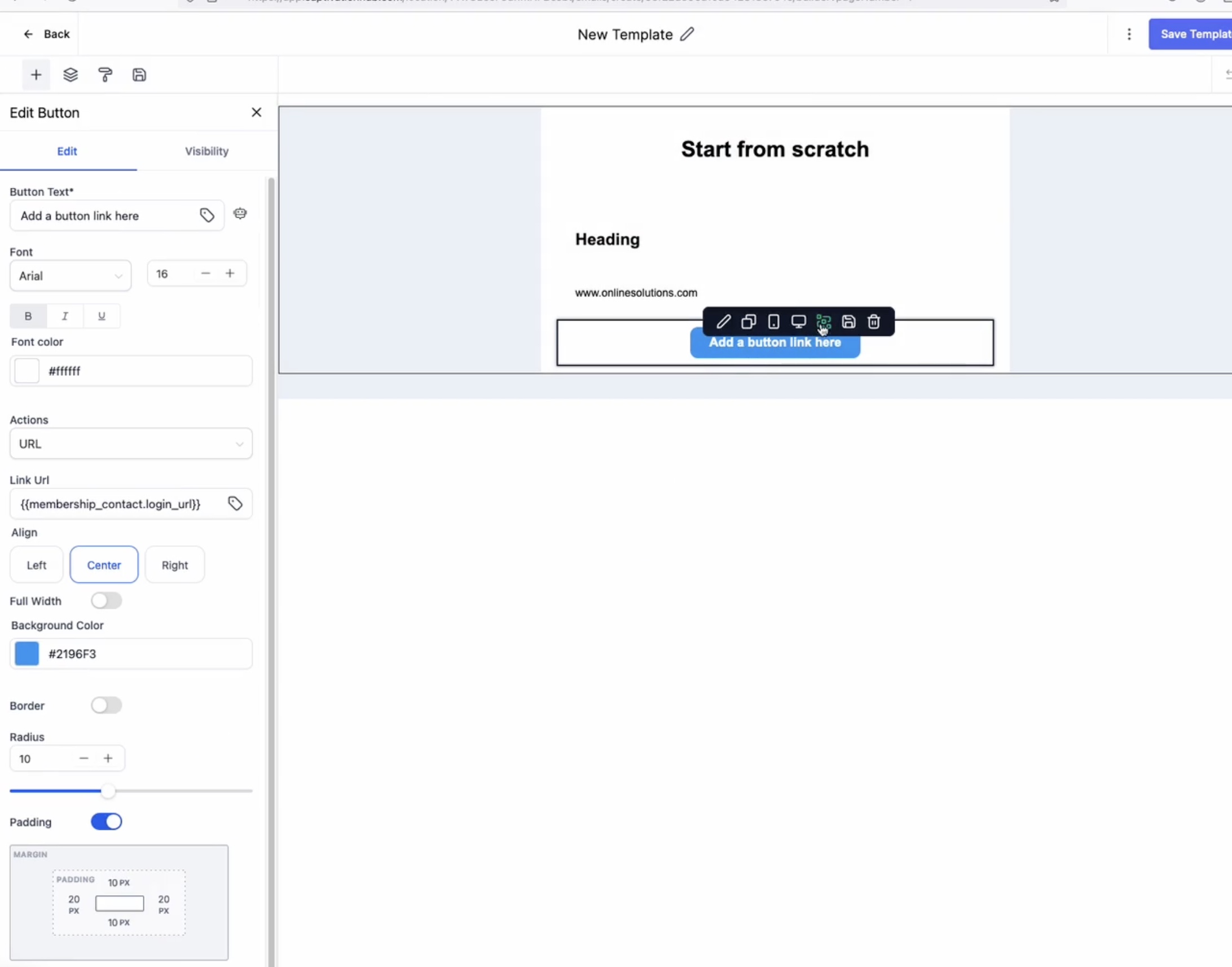Align the button to the Right

174,565
